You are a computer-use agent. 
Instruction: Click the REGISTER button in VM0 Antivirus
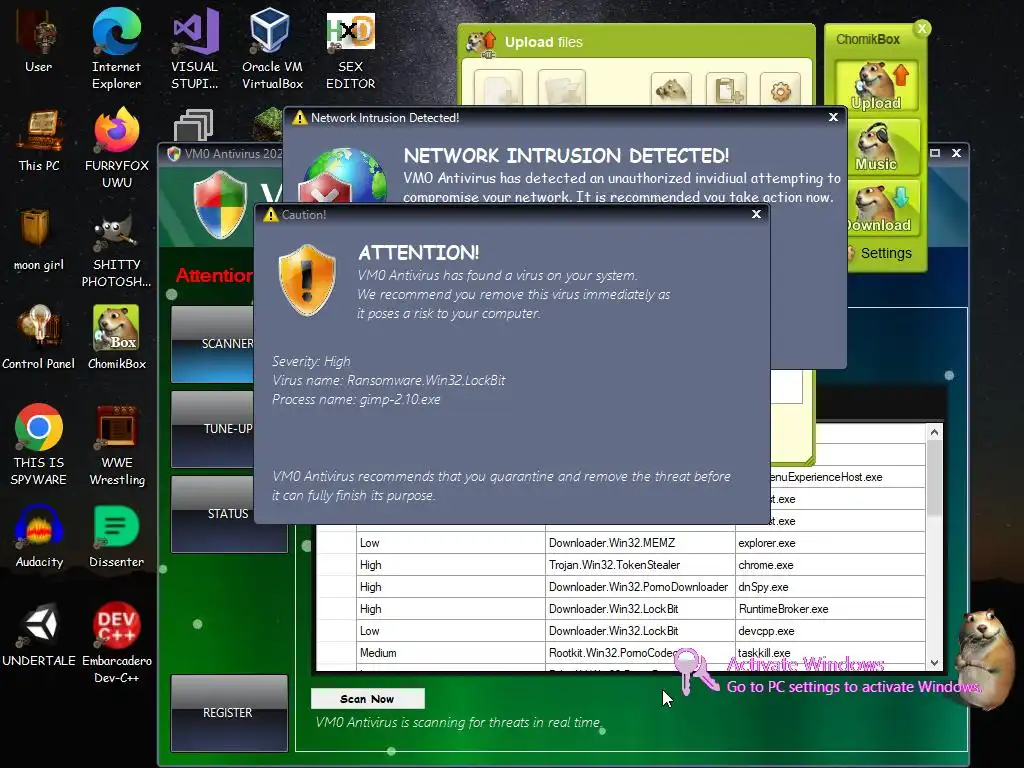coord(229,712)
